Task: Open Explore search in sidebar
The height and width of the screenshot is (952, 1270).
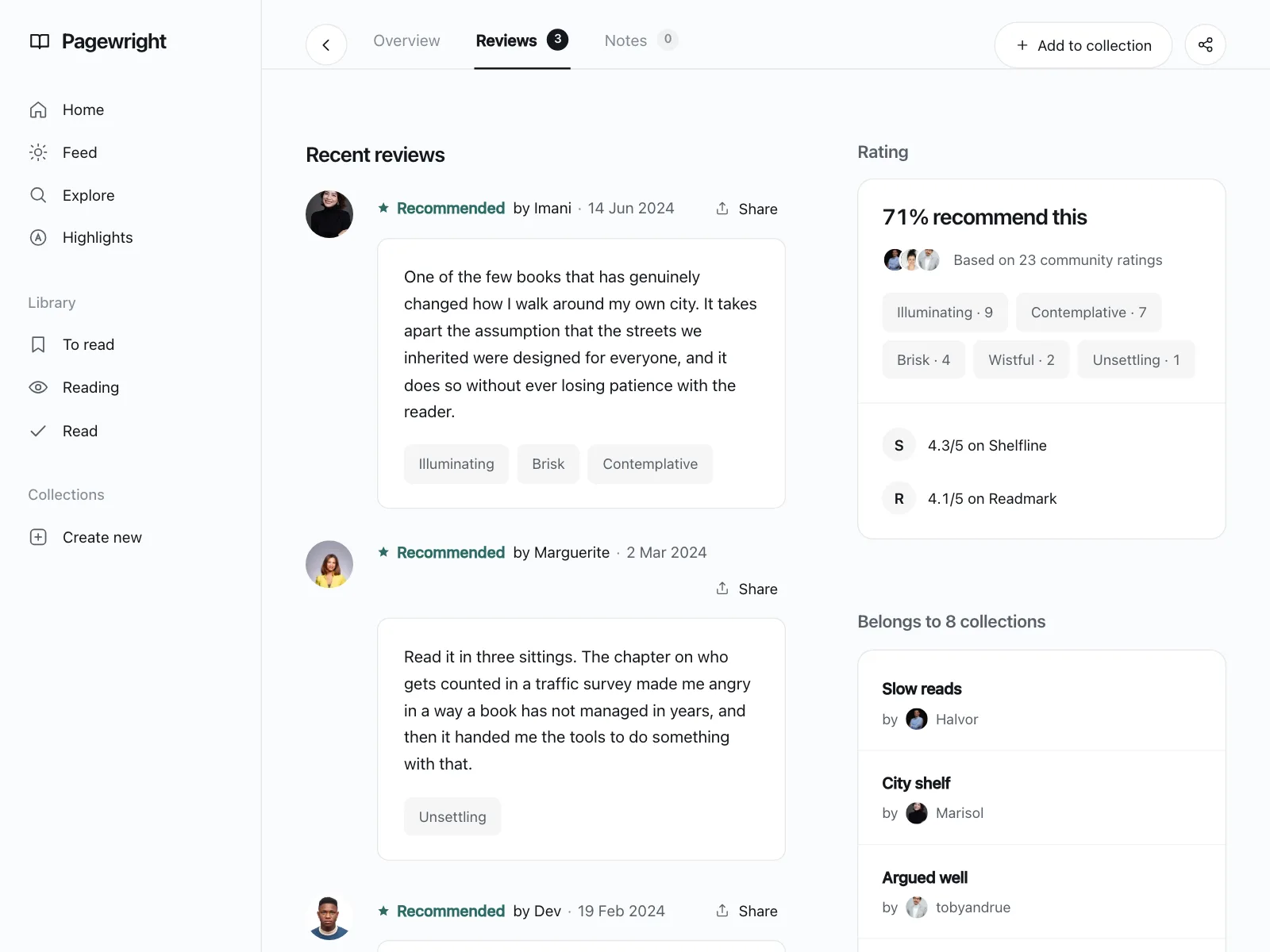Action: pos(72,195)
